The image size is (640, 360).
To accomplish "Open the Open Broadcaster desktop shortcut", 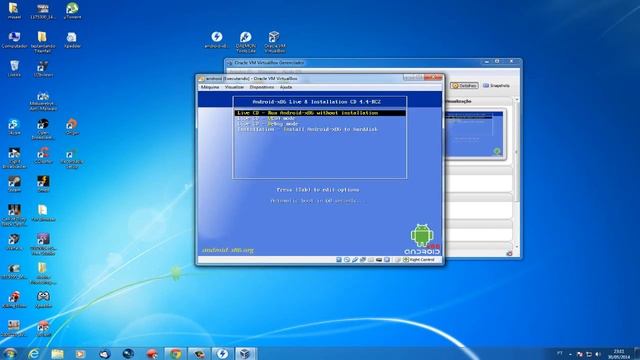I will (43, 129).
